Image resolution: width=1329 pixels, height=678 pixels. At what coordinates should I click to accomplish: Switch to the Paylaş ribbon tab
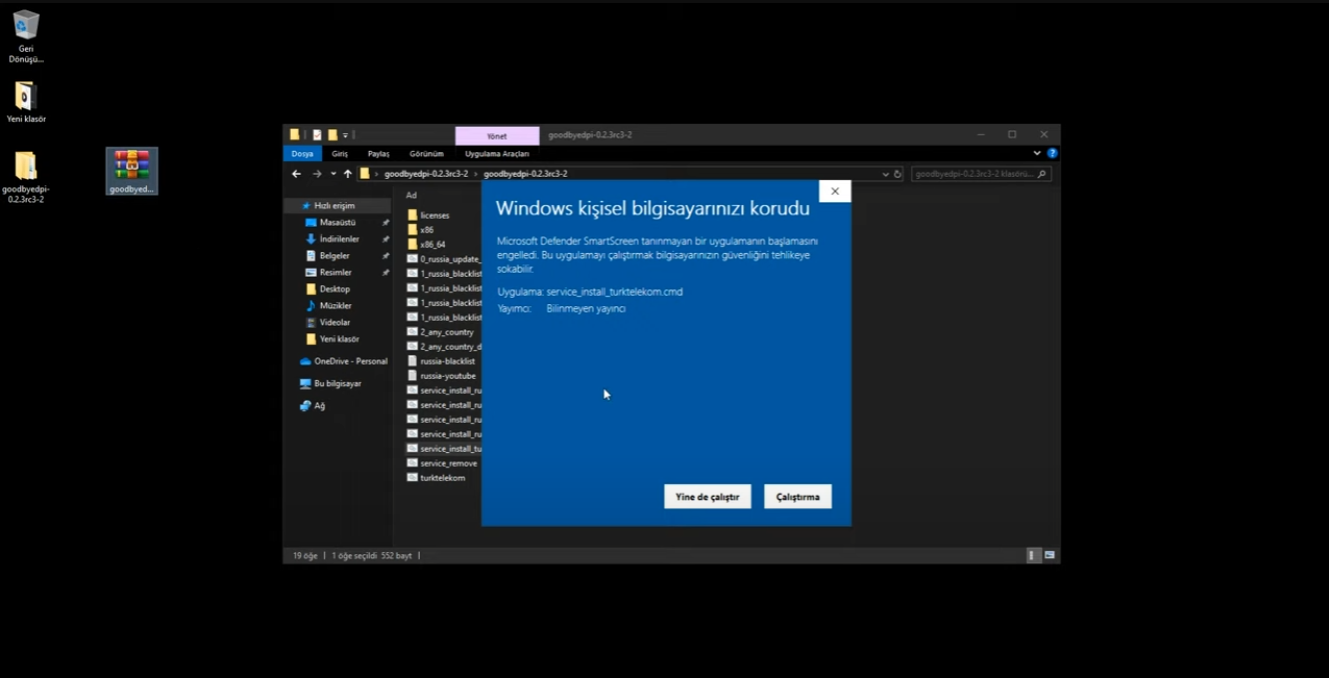click(x=379, y=154)
